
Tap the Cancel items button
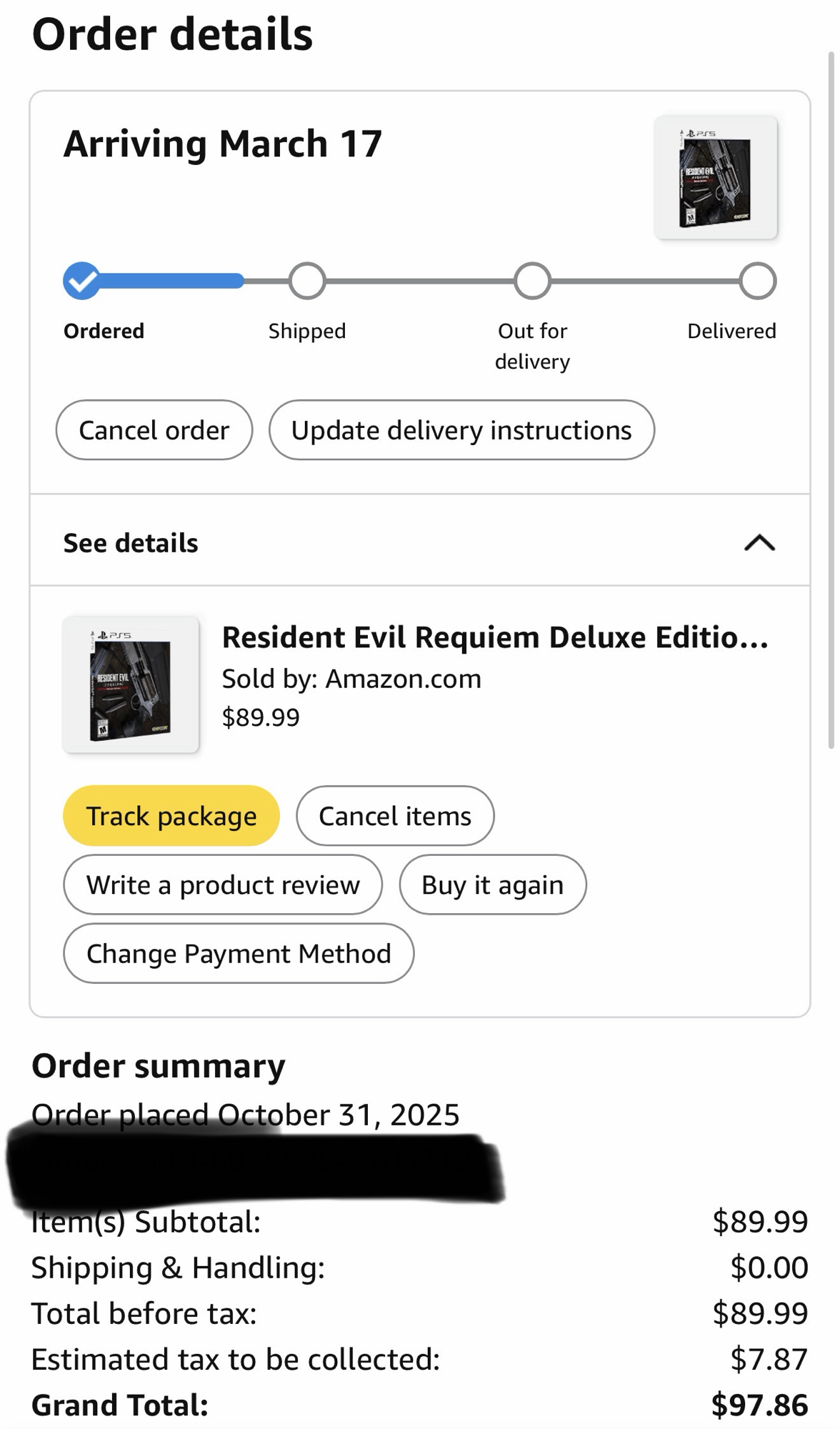[395, 816]
